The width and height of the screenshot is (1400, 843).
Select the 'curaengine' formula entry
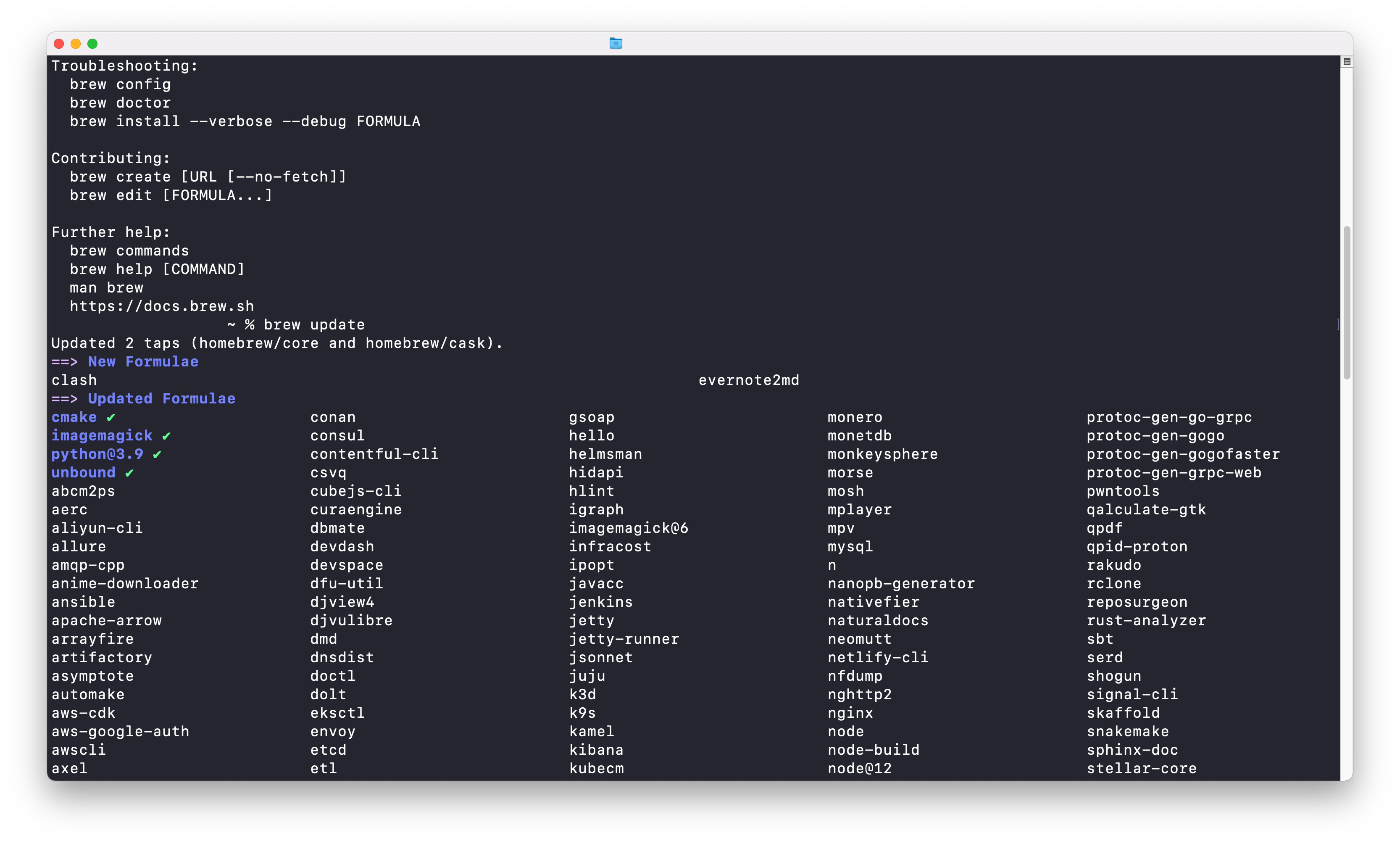pyautogui.click(x=356, y=510)
